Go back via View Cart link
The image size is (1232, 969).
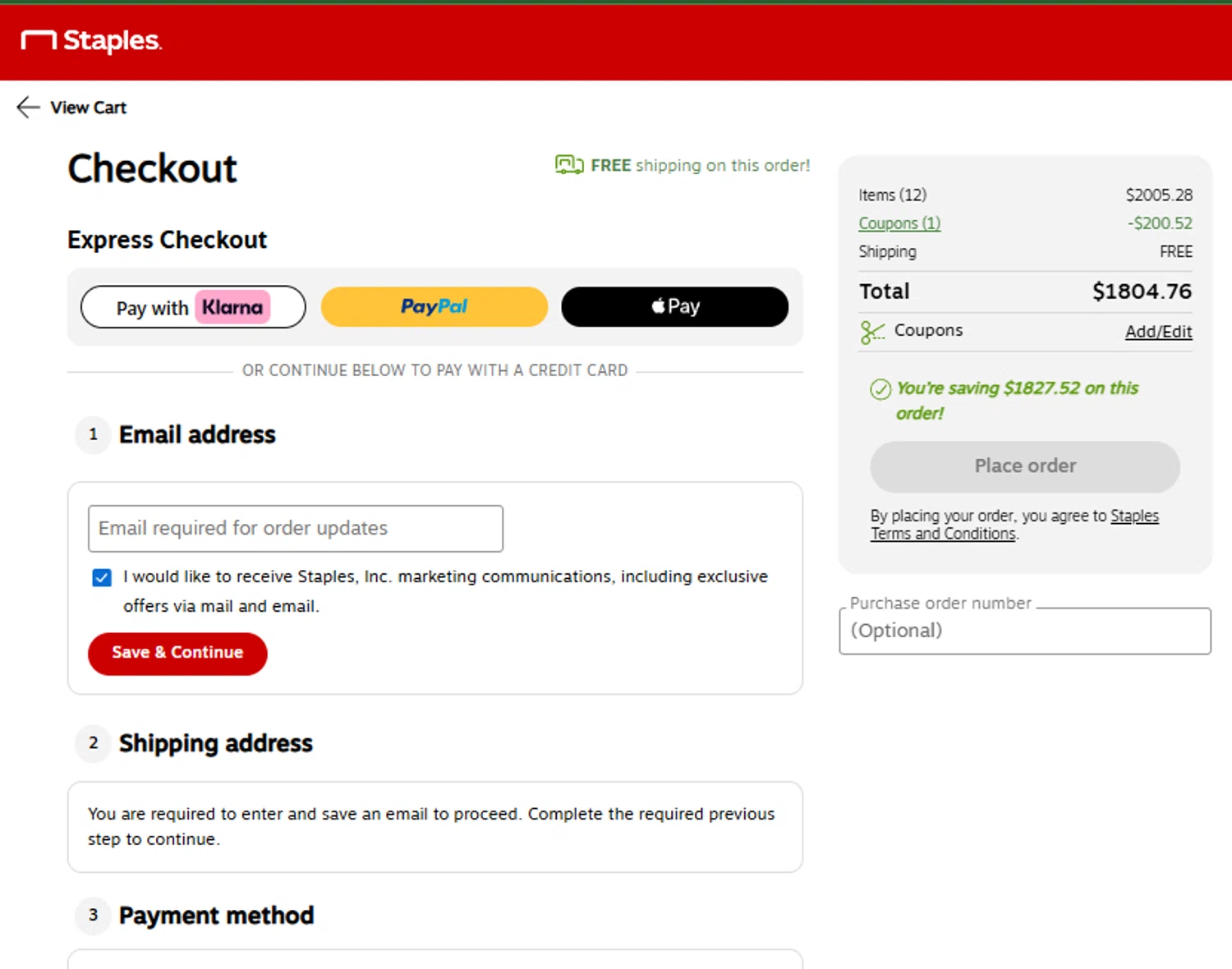click(88, 108)
